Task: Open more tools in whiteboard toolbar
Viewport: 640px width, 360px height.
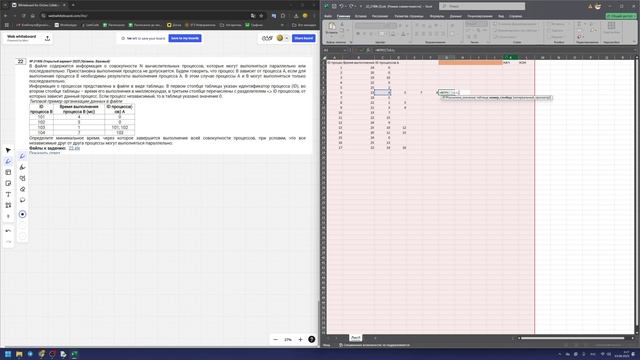Action: coord(8,216)
